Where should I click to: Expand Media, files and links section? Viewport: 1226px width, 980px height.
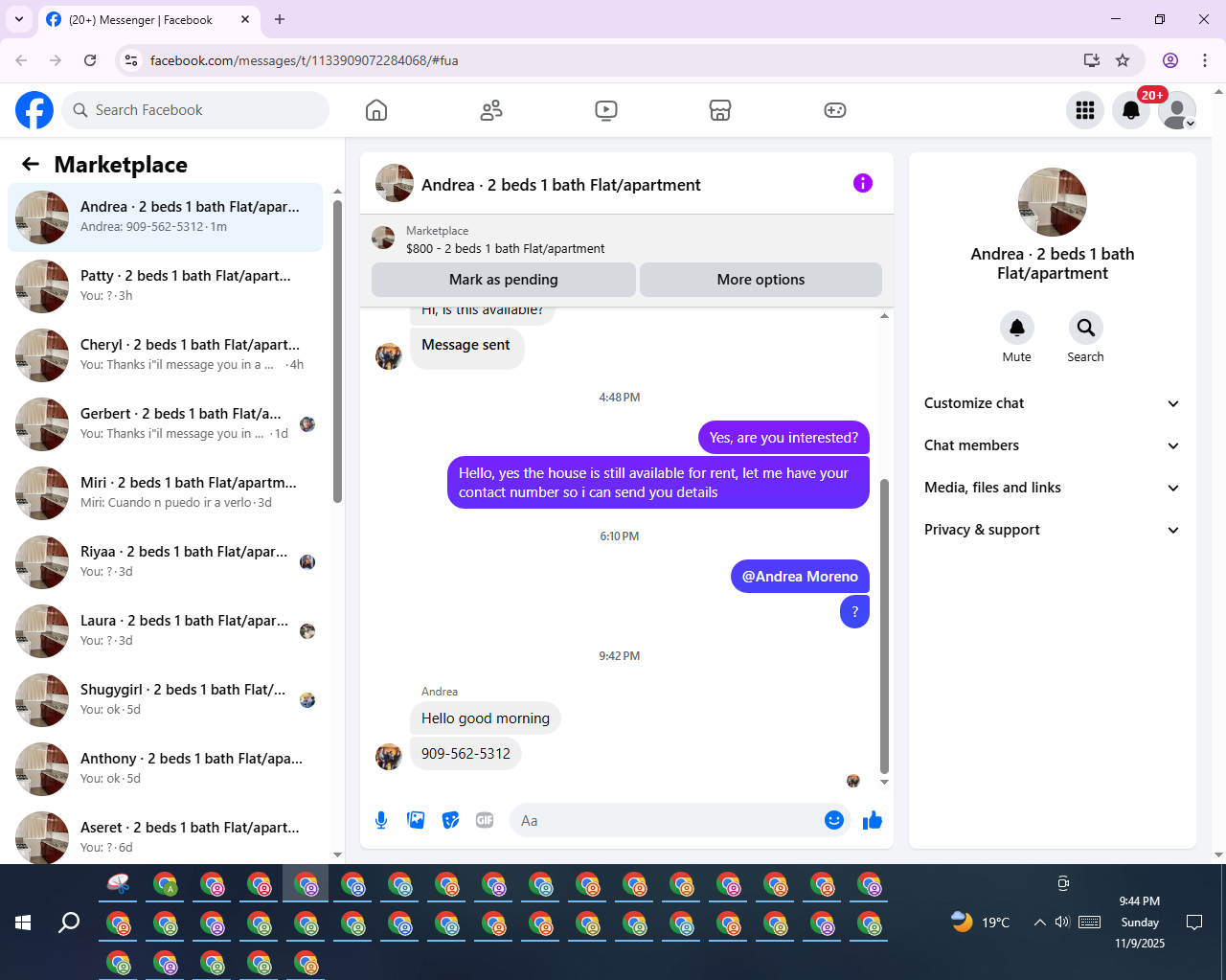click(x=1052, y=488)
